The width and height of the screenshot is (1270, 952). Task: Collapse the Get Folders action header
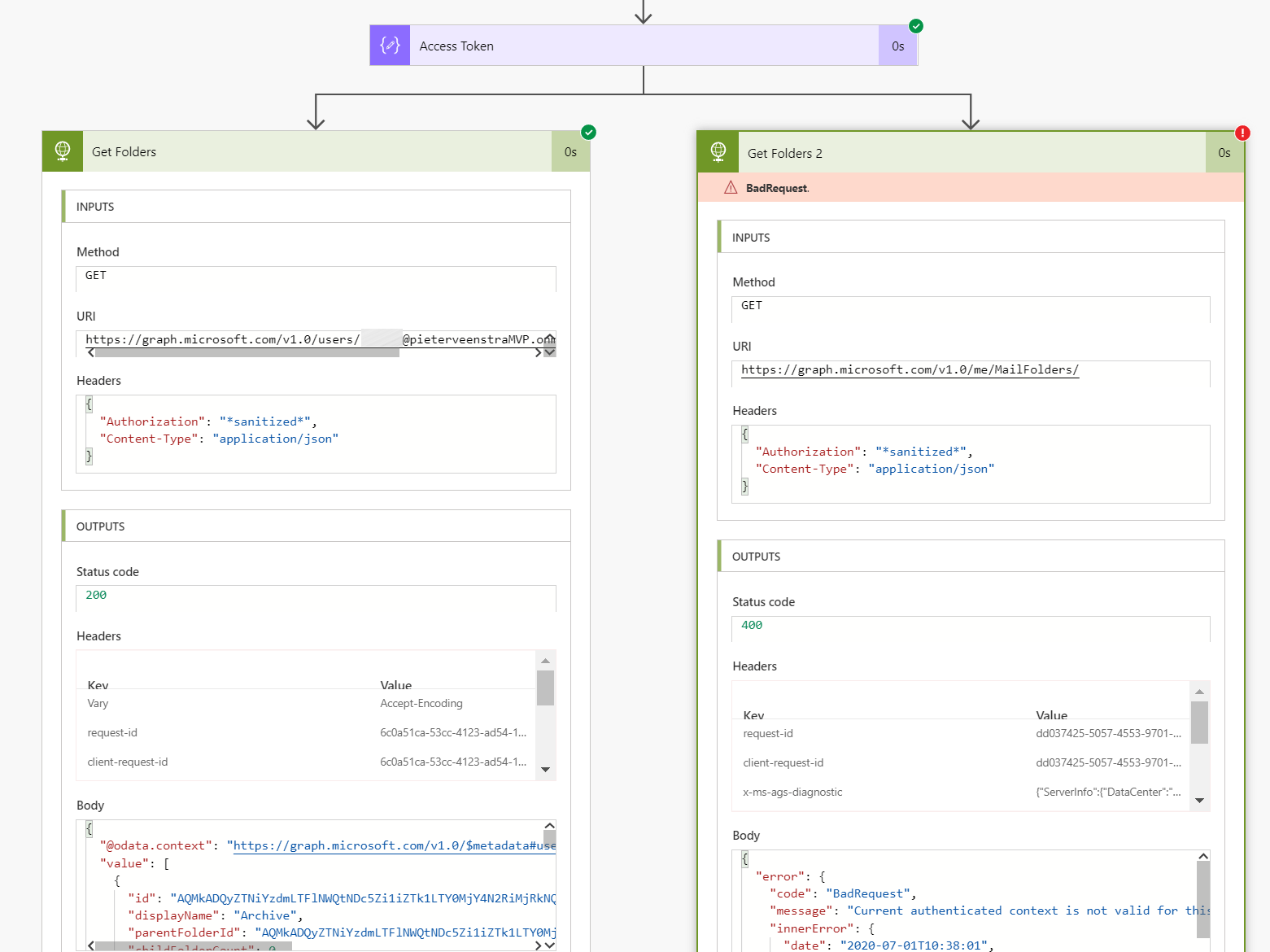316,151
